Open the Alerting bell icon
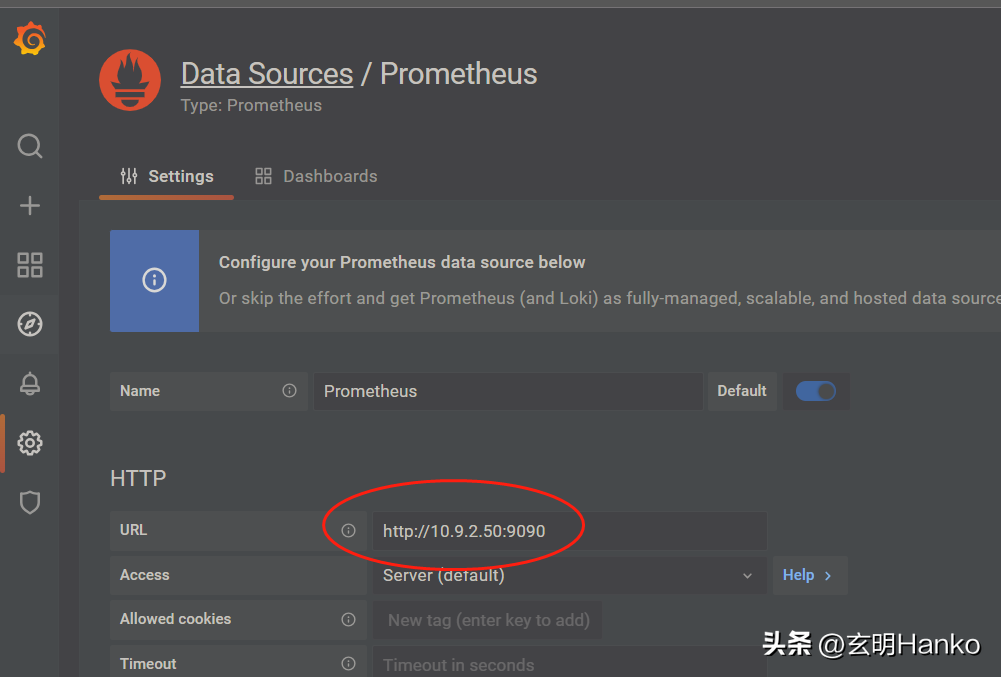 pyautogui.click(x=30, y=384)
